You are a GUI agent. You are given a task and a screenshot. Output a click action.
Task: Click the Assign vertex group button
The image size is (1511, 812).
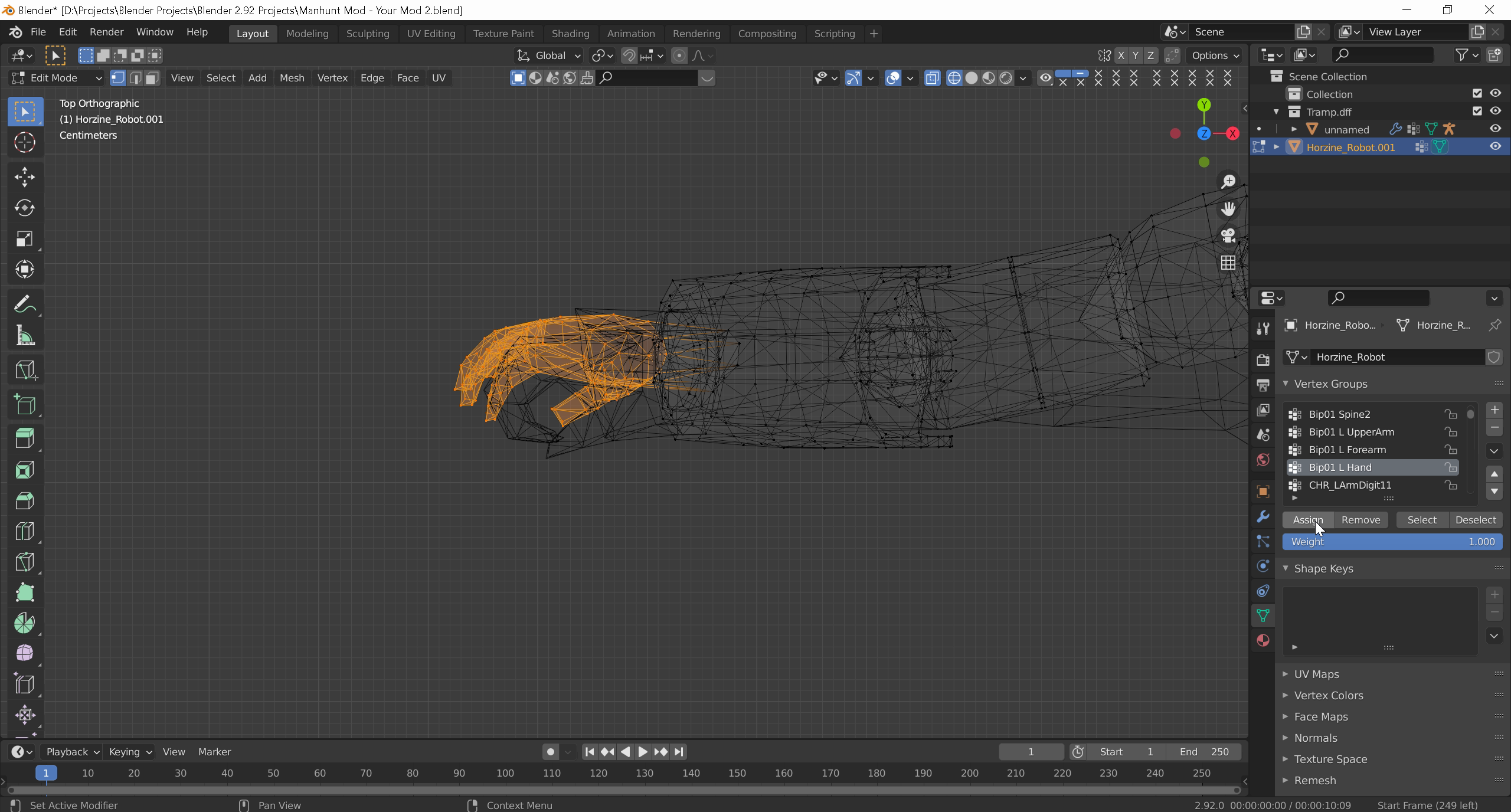tap(1307, 520)
